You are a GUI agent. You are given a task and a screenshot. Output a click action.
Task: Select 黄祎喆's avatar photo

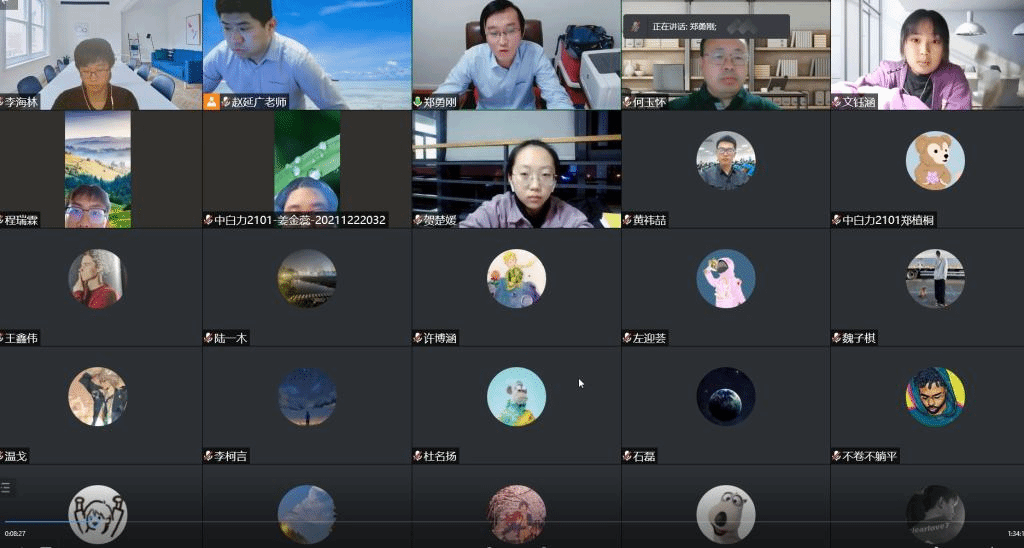click(x=725, y=161)
